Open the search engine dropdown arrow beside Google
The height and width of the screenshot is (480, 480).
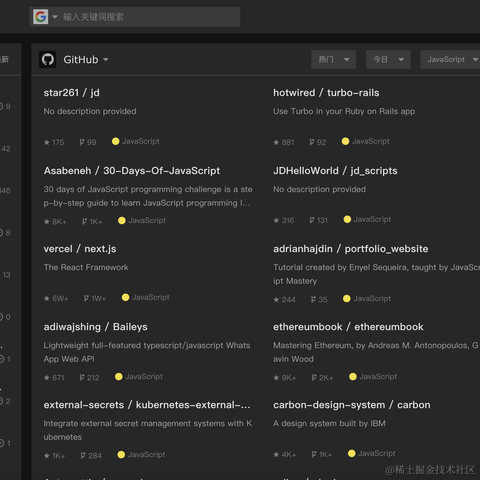point(55,17)
